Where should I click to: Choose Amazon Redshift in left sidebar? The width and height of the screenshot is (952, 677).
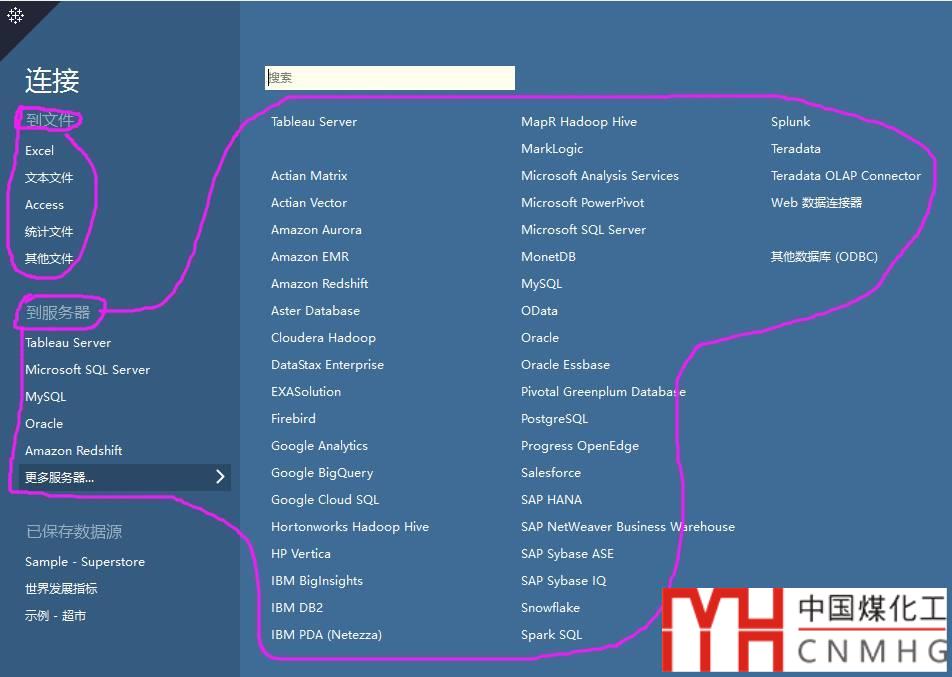tap(73, 451)
